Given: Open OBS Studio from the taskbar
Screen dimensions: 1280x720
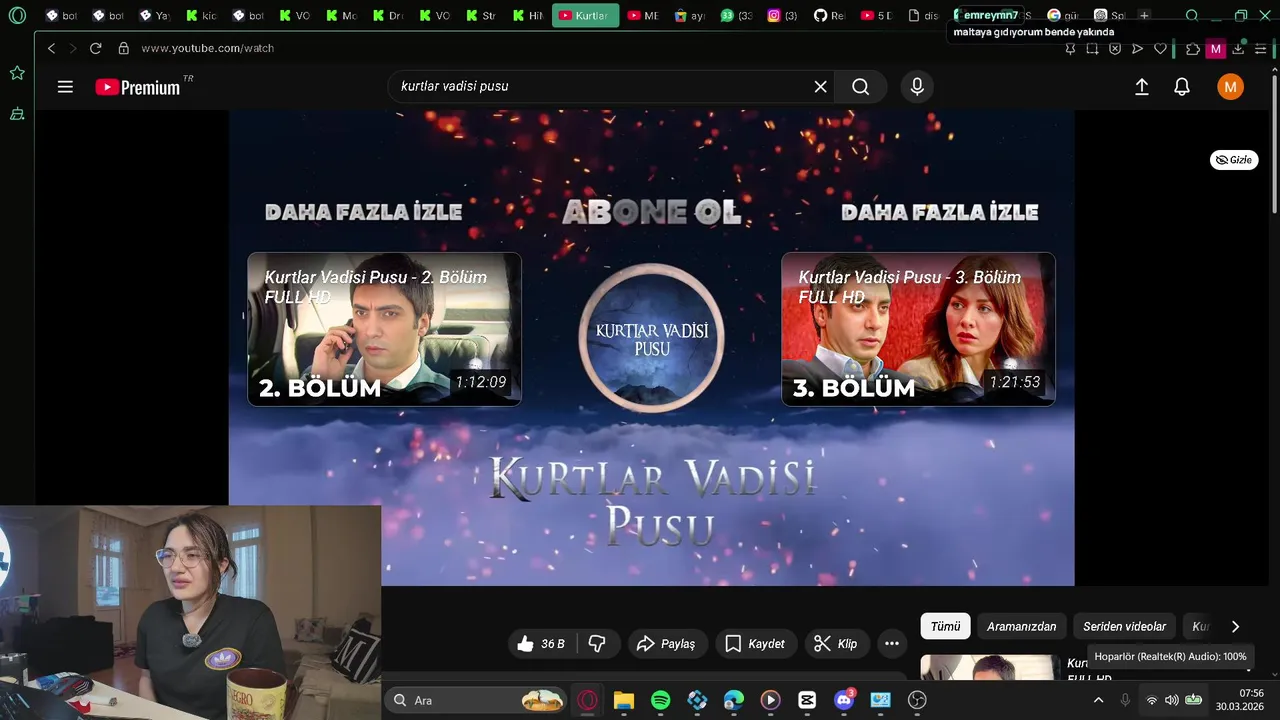Looking at the screenshot, I should click(917, 700).
